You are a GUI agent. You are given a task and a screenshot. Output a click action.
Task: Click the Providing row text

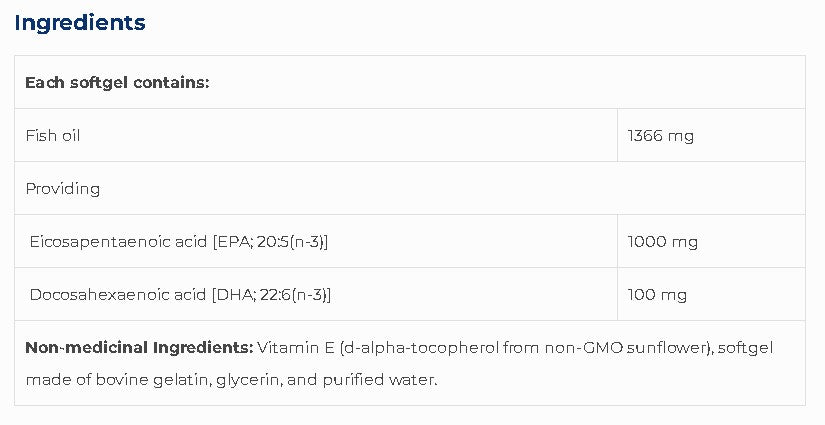pyautogui.click(x=63, y=188)
